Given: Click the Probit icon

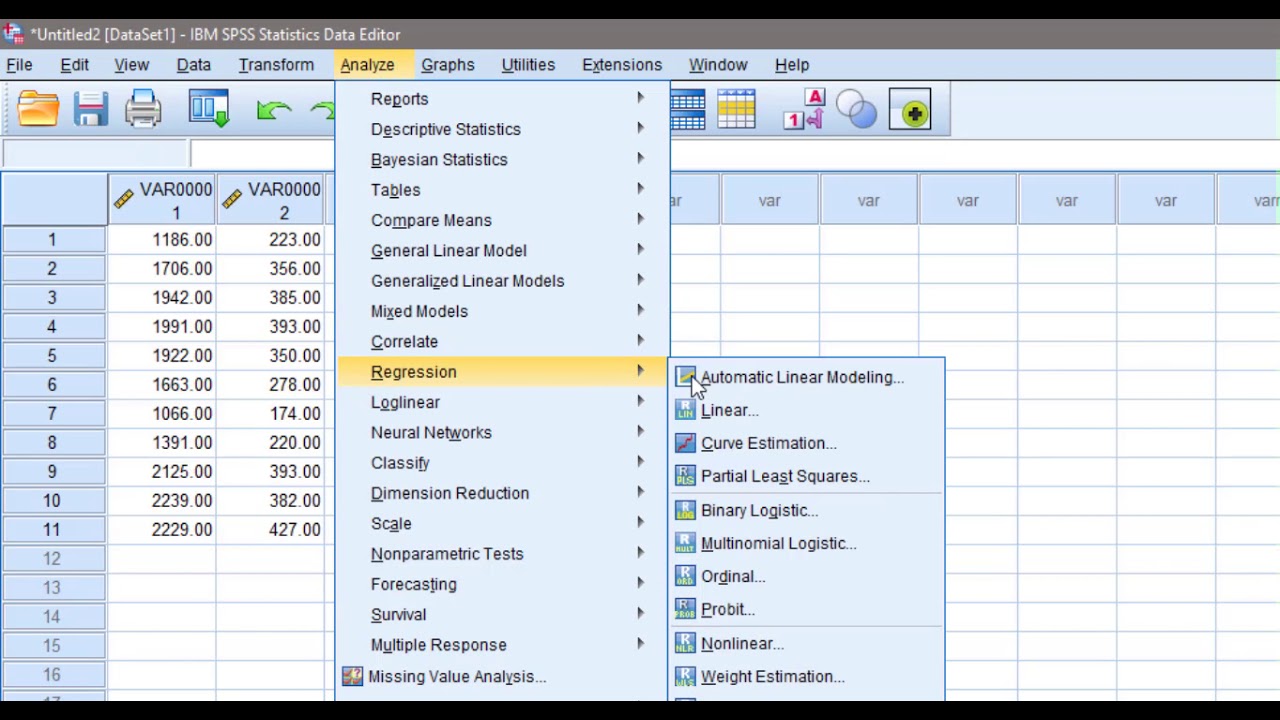Looking at the screenshot, I should (685, 609).
